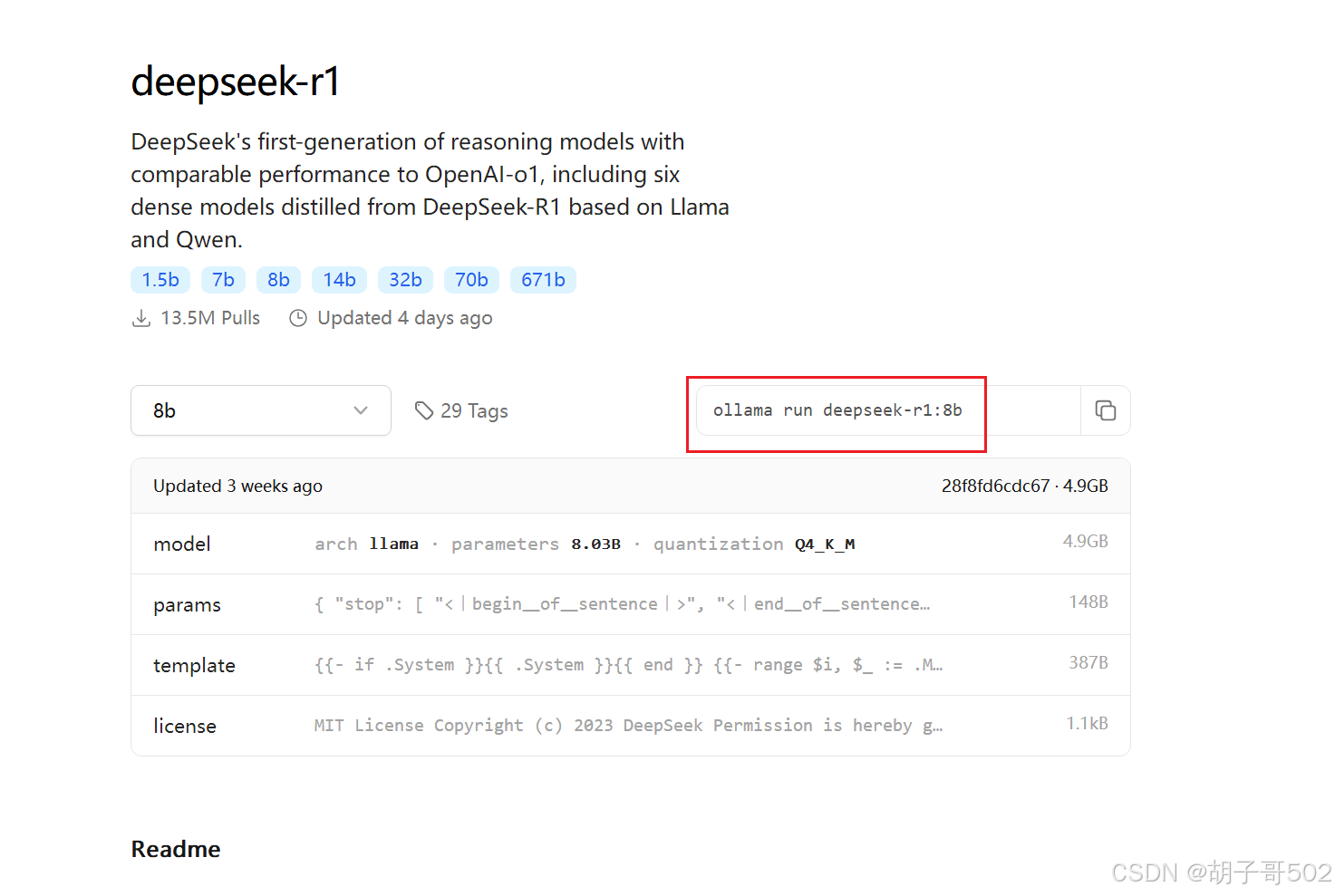Open the 8b model size dropdown
The height and width of the screenshot is (896, 1335).
261,410
